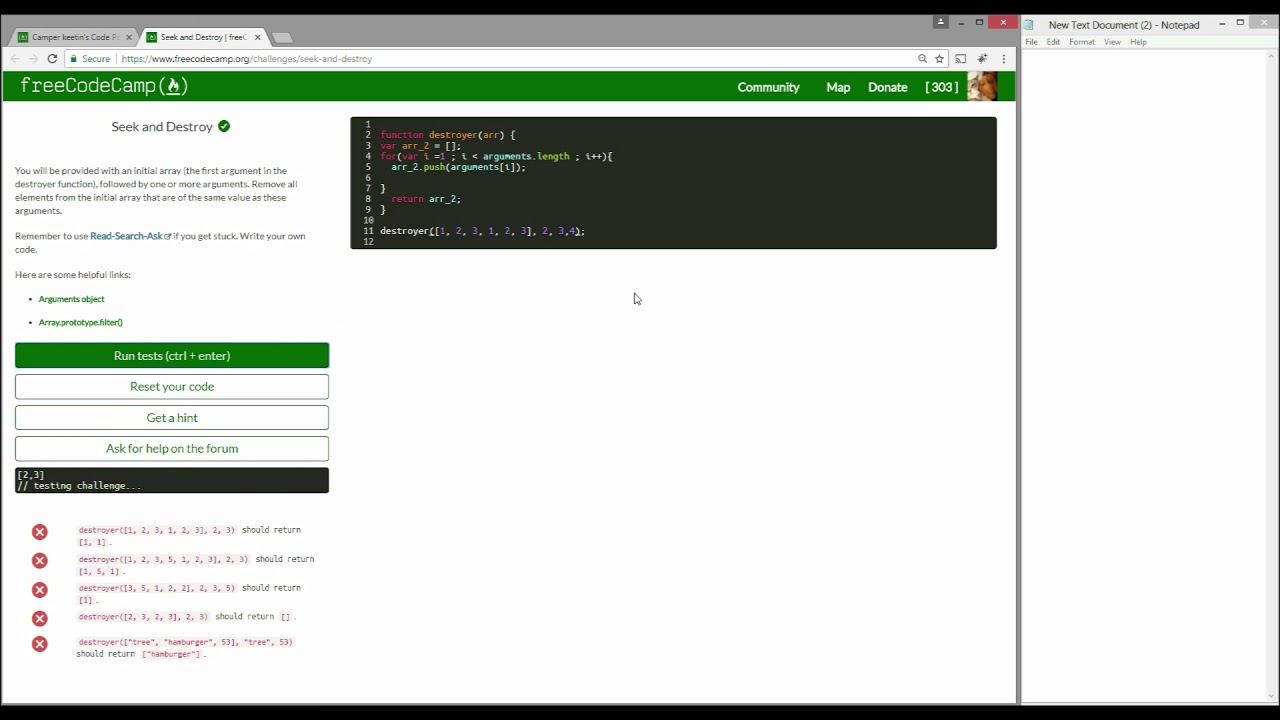
Task: Click the Chrome profile person icon in title bar
Action: coord(940,22)
